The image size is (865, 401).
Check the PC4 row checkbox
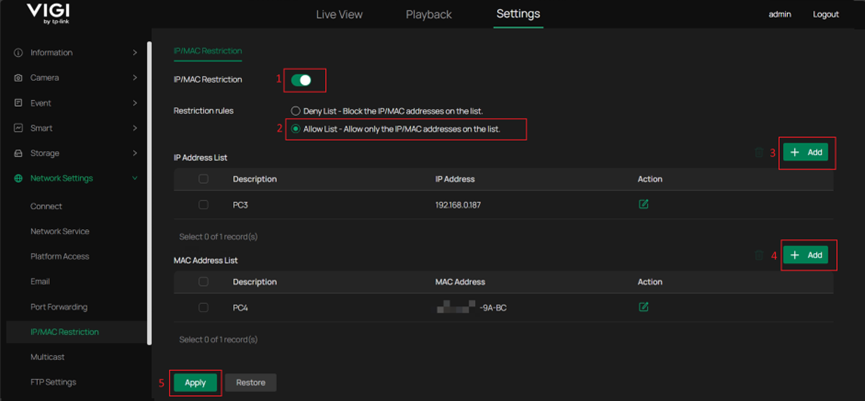[203, 307]
